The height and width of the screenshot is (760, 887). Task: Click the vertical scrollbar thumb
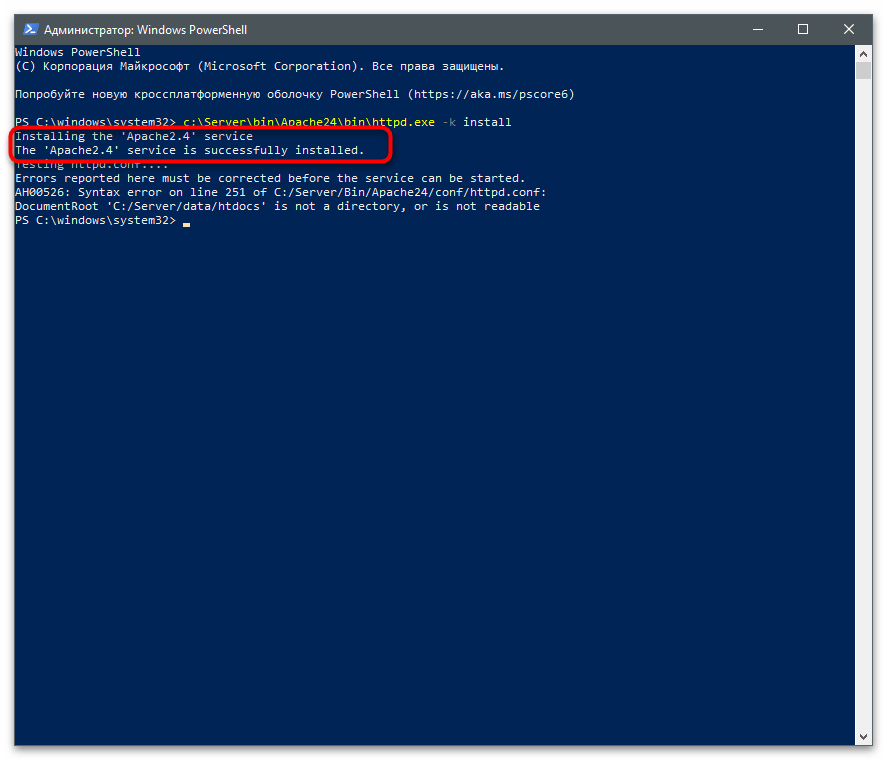click(x=863, y=72)
